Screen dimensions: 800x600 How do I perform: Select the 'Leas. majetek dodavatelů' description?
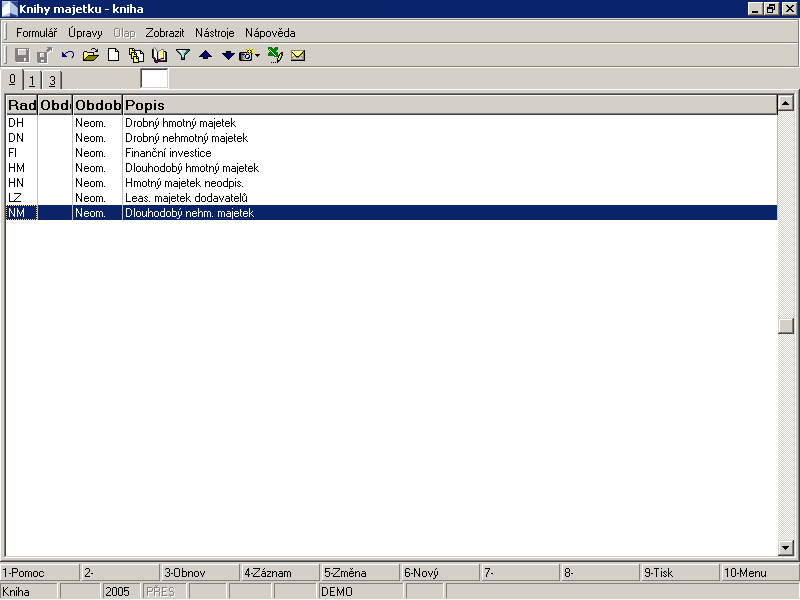(x=186, y=197)
